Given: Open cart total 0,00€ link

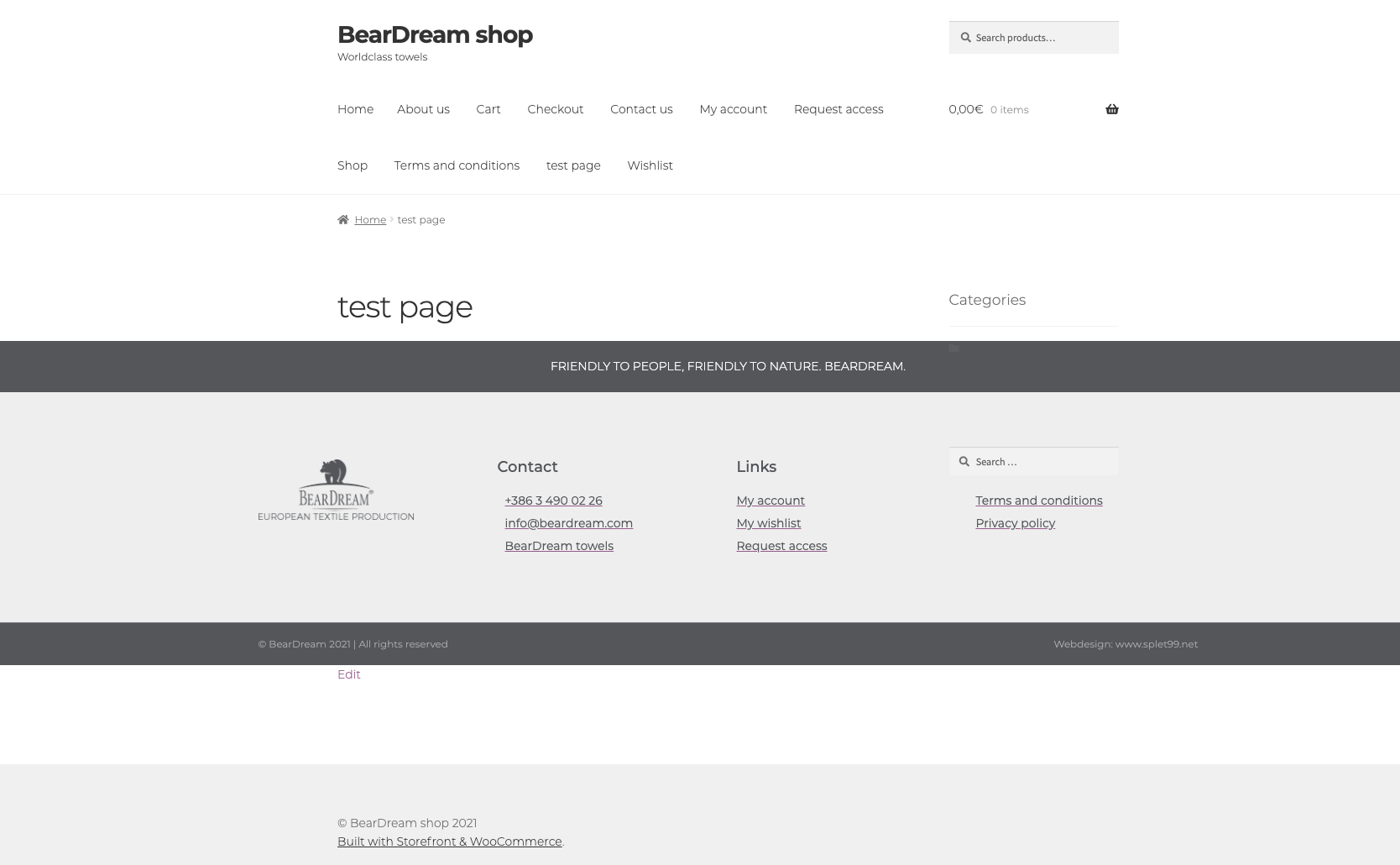Looking at the screenshot, I should point(965,109).
